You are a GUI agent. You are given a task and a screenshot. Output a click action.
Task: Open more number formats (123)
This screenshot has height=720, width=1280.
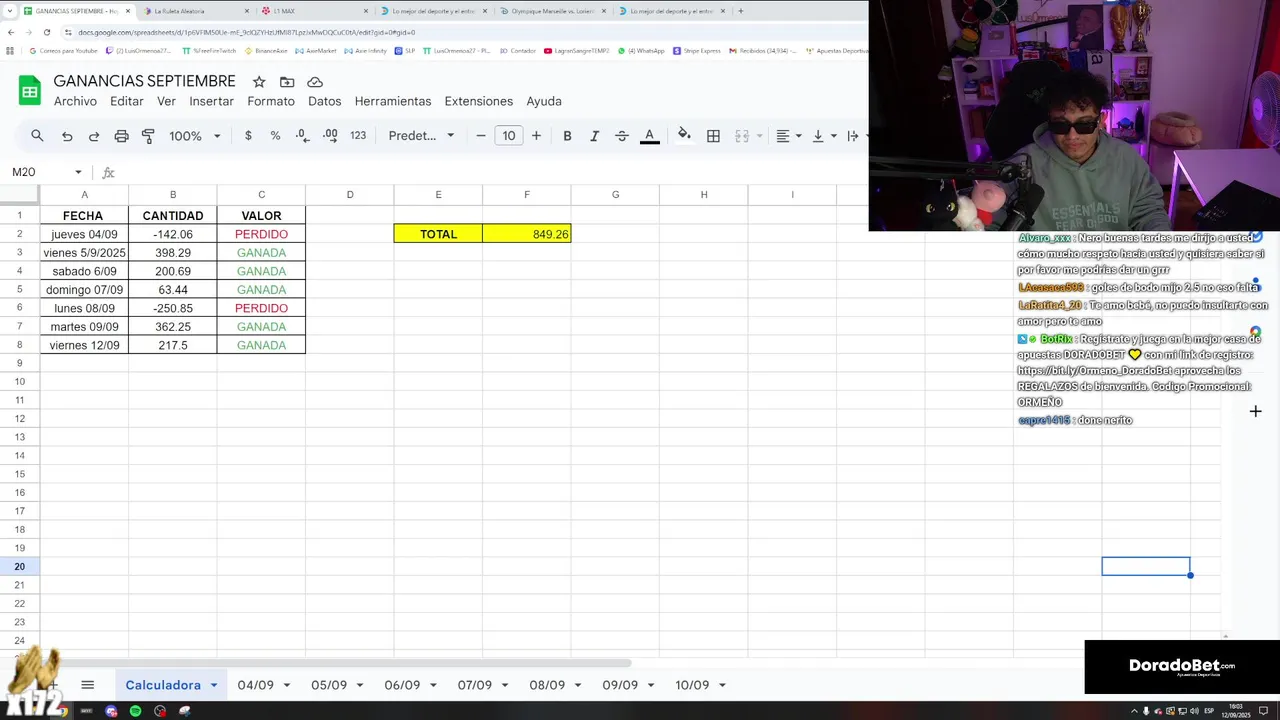pyautogui.click(x=358, y=136)
